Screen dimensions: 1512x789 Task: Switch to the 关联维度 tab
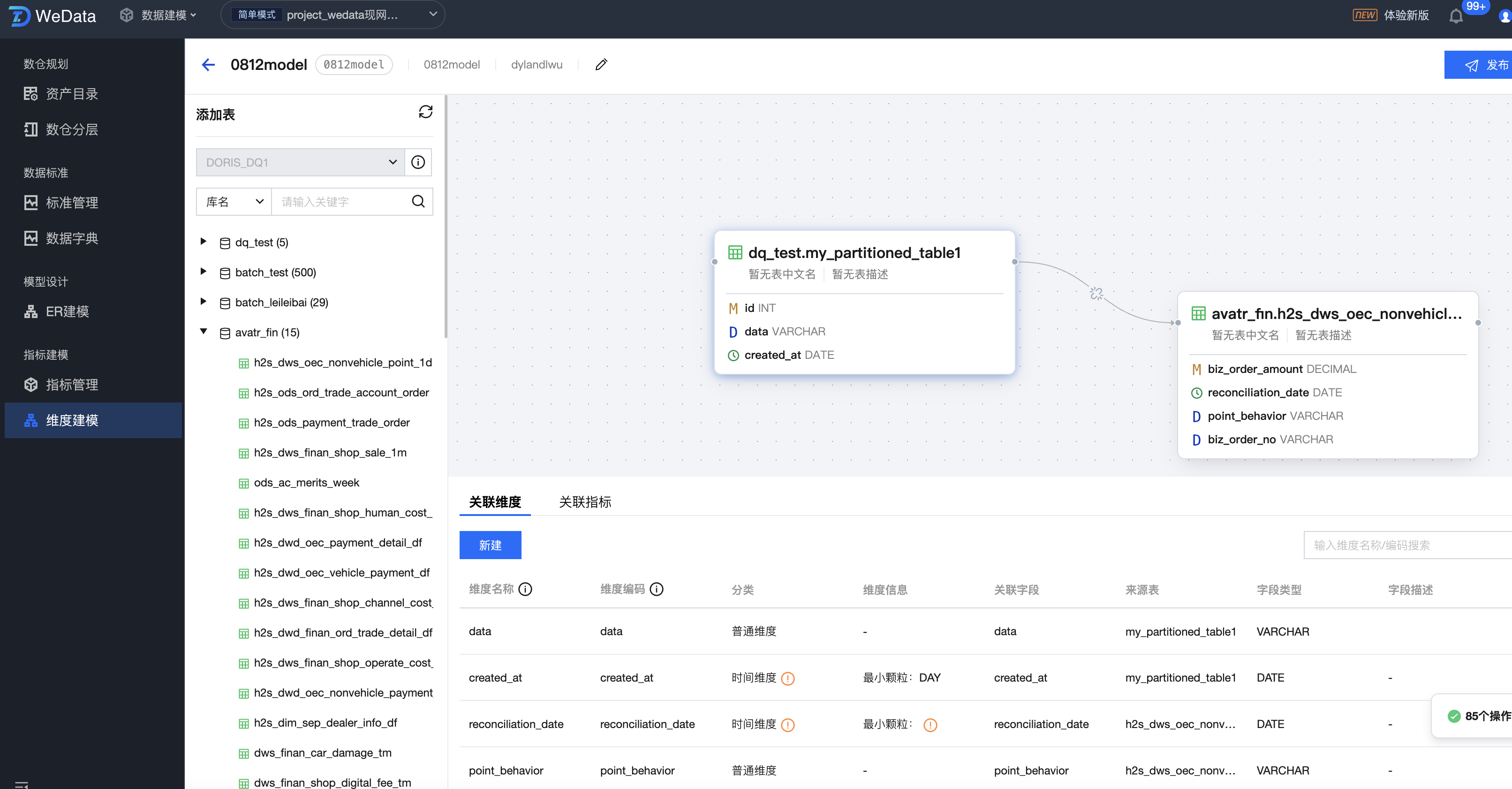[x=495, y=502]
